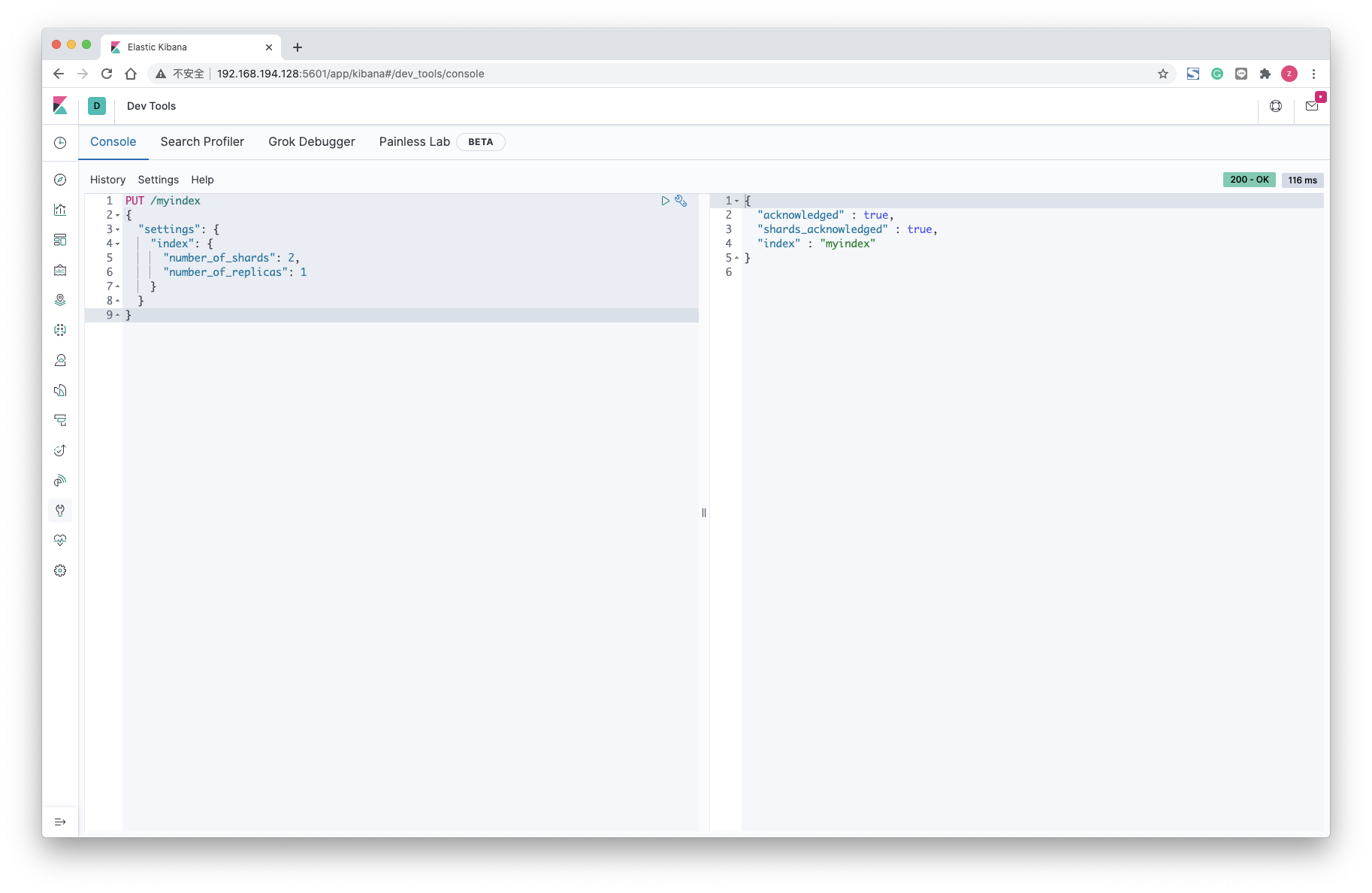
Task: Open Chrome profile avatar
Action: (1289, 74)
